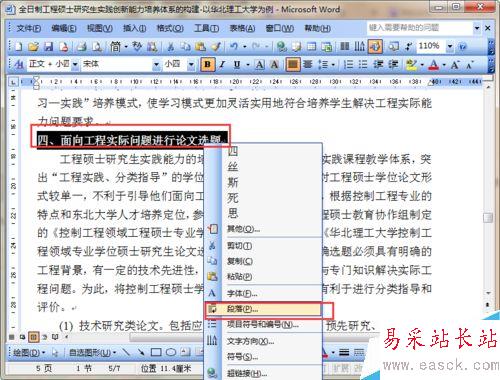The image size is (500, 380).
Task: Choose 字体(F)... from context menu
Action: [x=263, y=294]
